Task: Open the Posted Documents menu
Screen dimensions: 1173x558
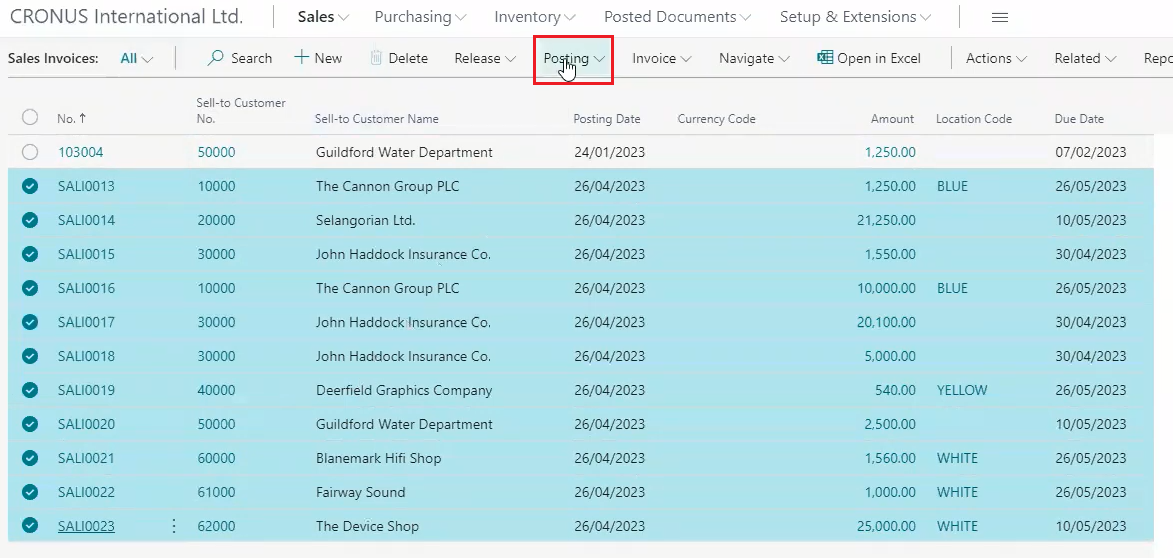Action: pos(678,16)
